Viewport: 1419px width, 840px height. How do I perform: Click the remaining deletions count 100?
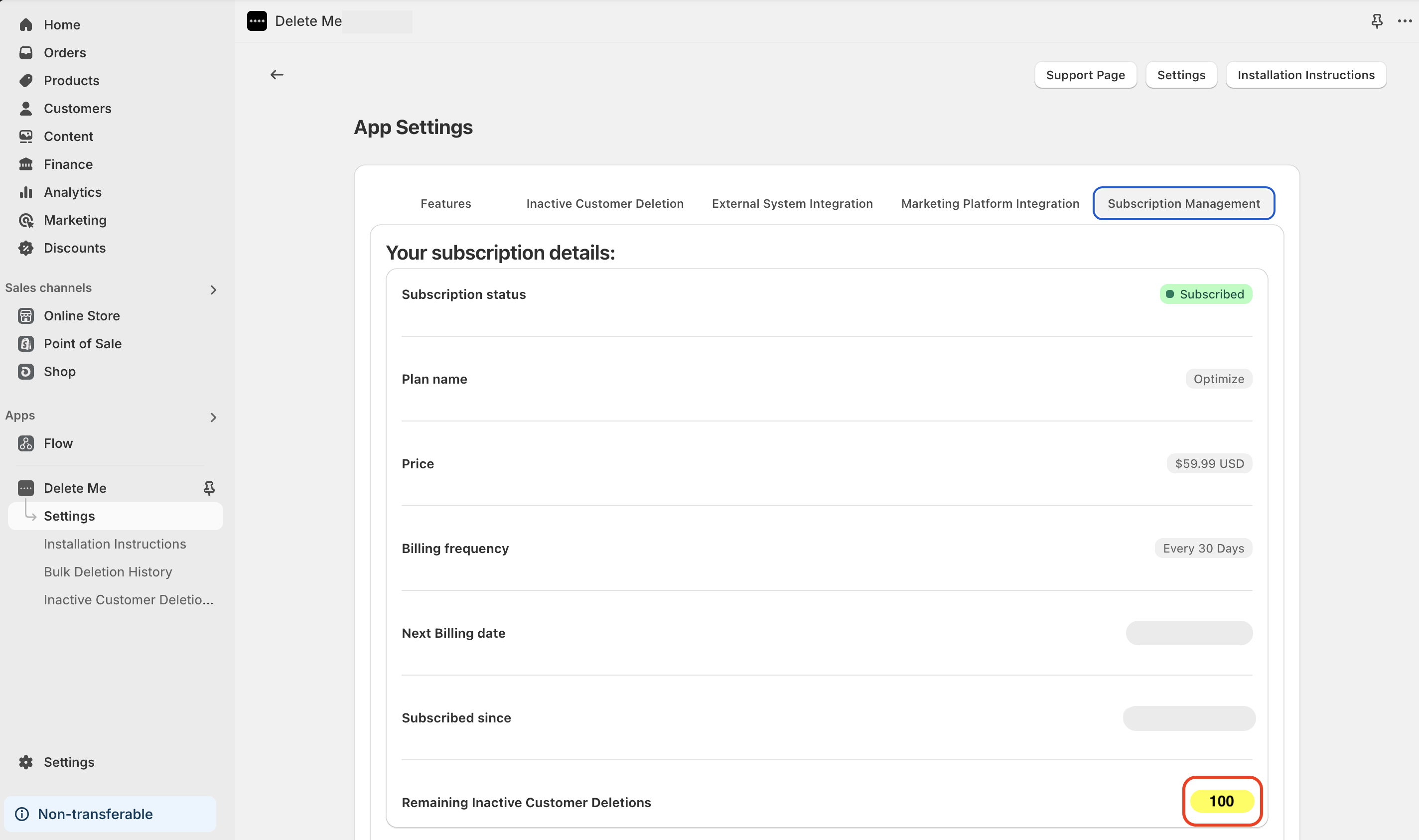pos(1222,801)
